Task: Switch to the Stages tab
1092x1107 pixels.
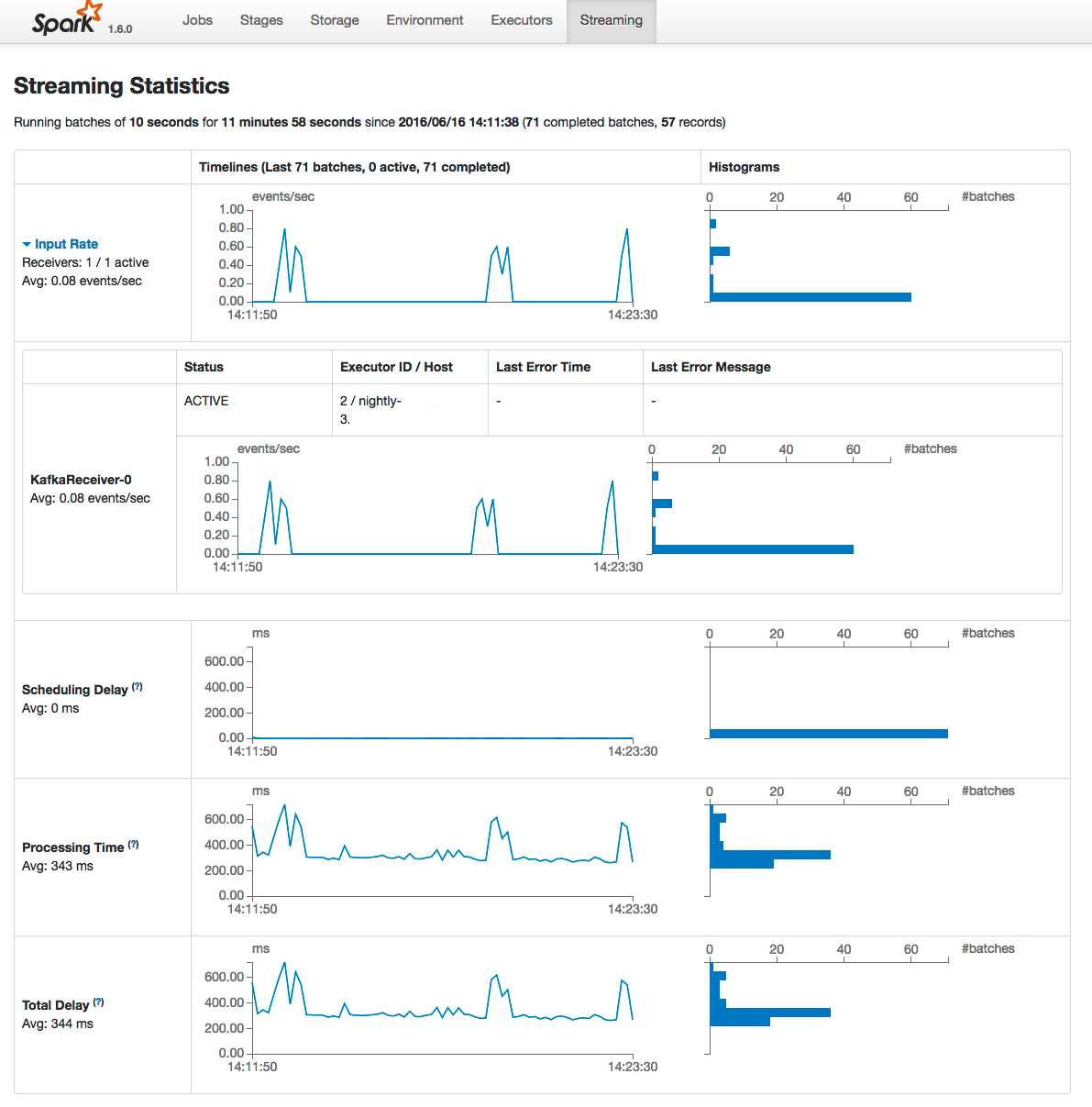Action: click(x=261, y=20)
